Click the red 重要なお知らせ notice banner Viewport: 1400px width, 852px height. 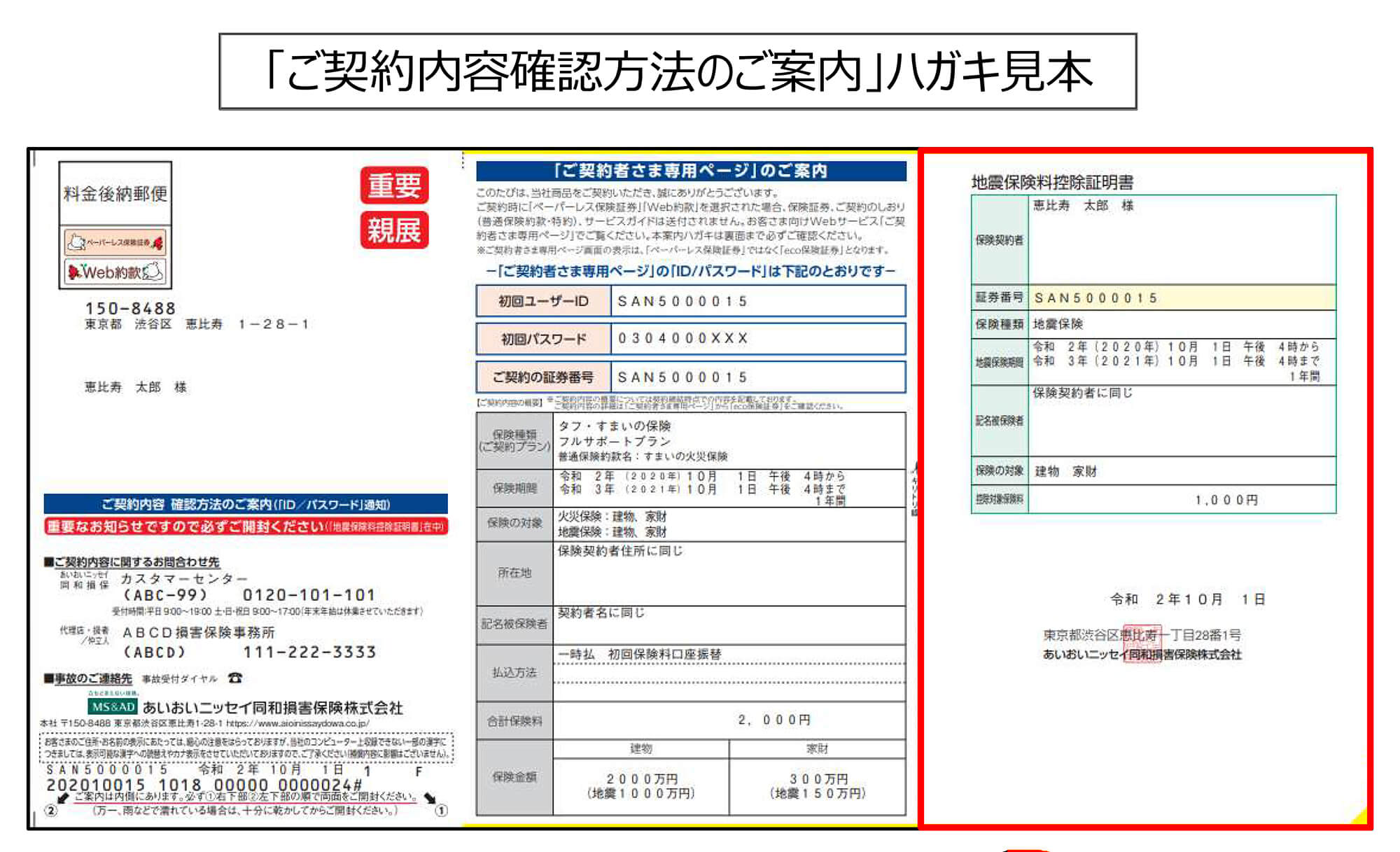246,526
